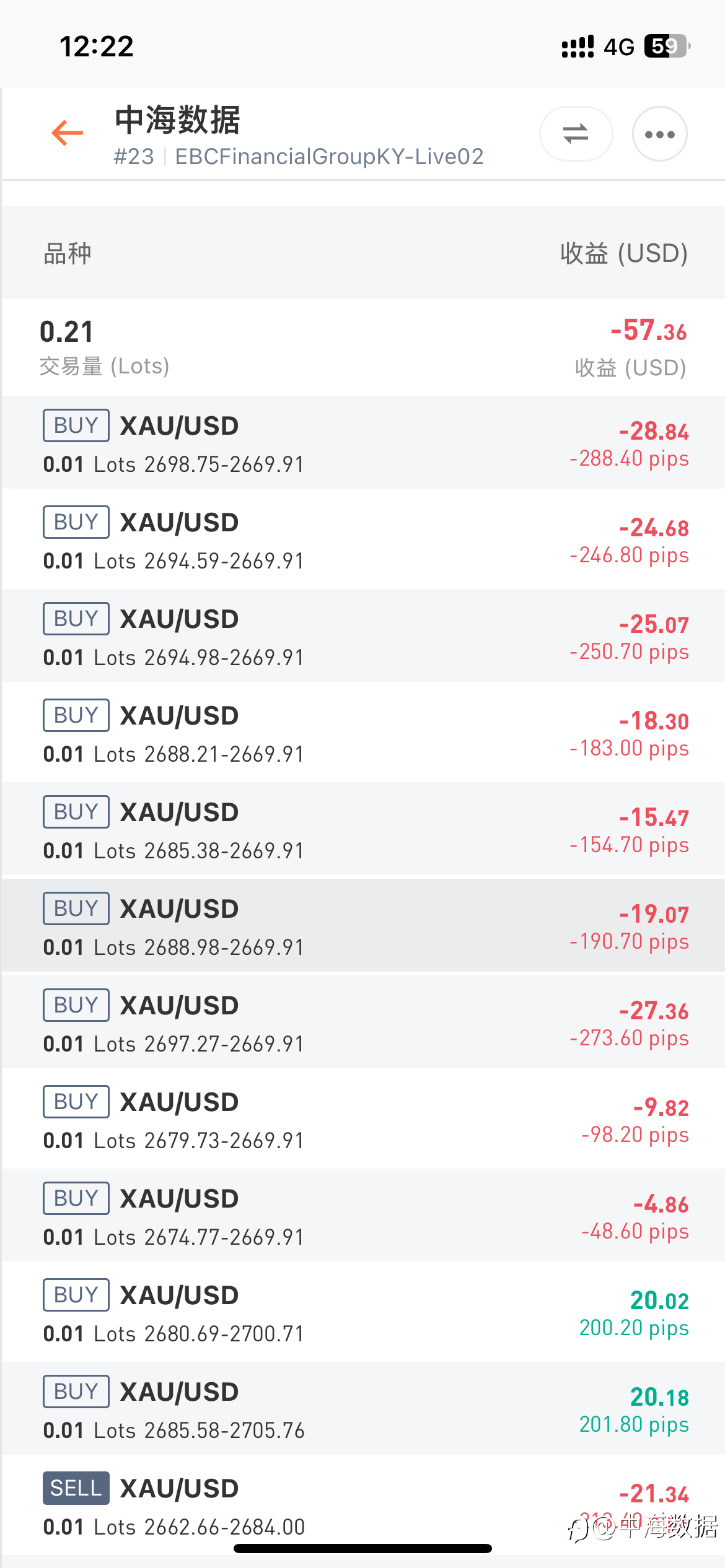This screenshot has width=725, height=1568.
Task: Open the account title 中海数据
Action: click(177, 120)
